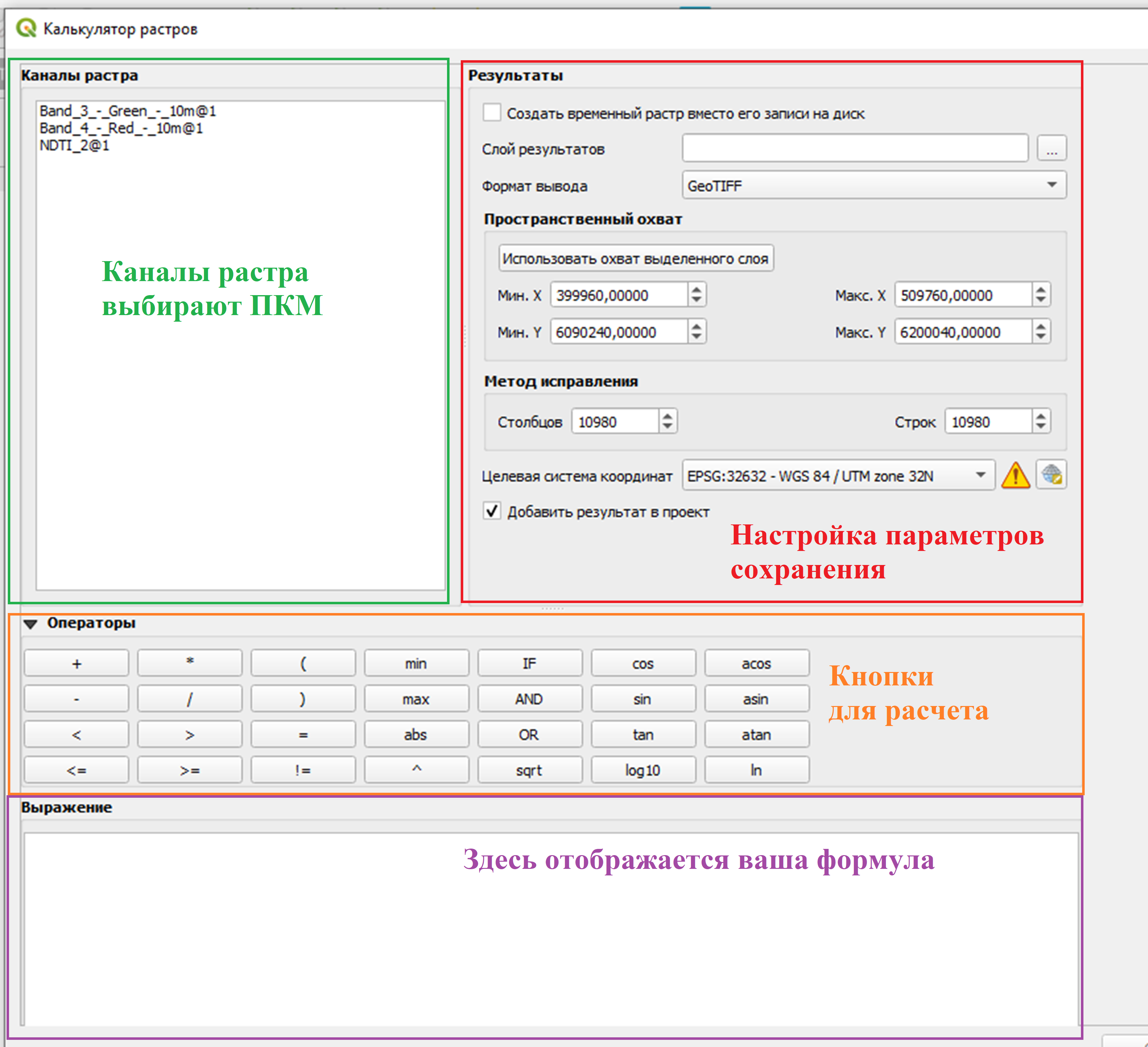Click the columns spinner arrows
This screenshot has width=1148, height=1047.
click(x=668, y=421)
